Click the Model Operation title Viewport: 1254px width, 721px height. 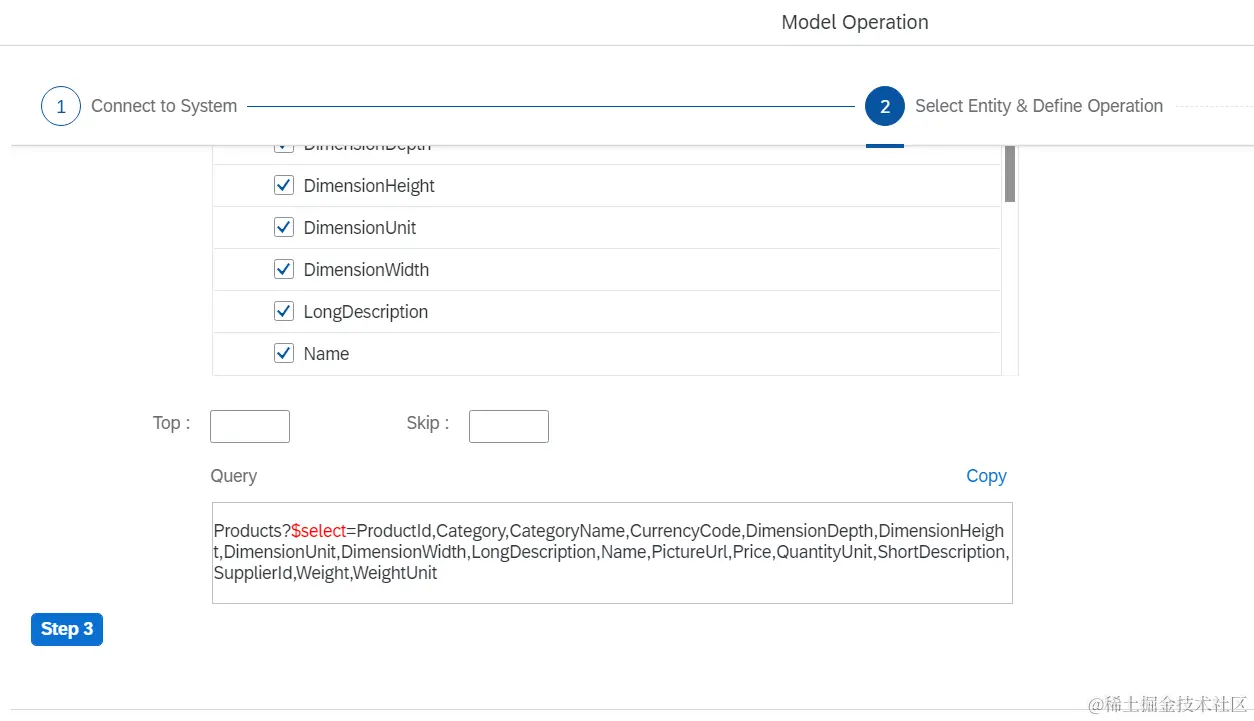click(855, 22)
